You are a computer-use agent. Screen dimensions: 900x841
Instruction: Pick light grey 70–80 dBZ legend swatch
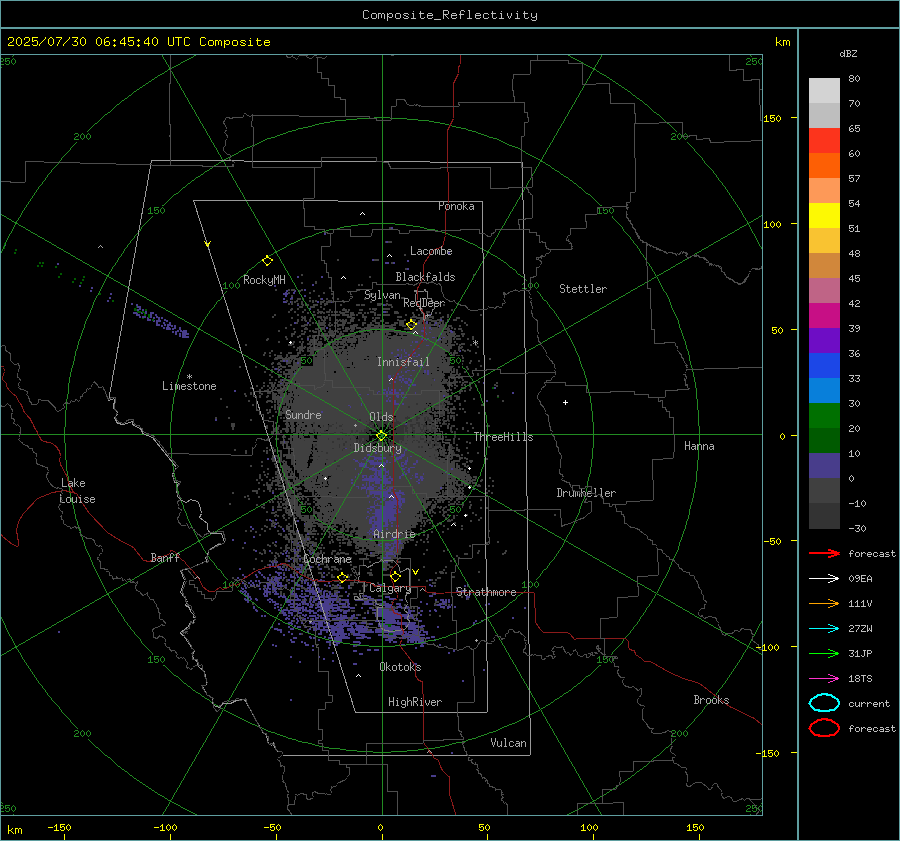(824, 91)
